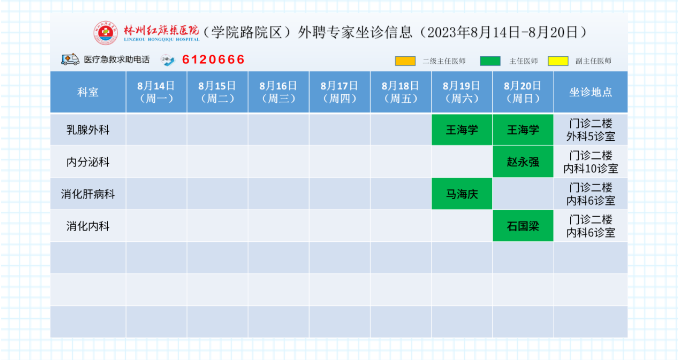Screen dimensions: 679x360
Task: Click the 8月15日 (周二) column header
Action: click(x=217, y=92)
